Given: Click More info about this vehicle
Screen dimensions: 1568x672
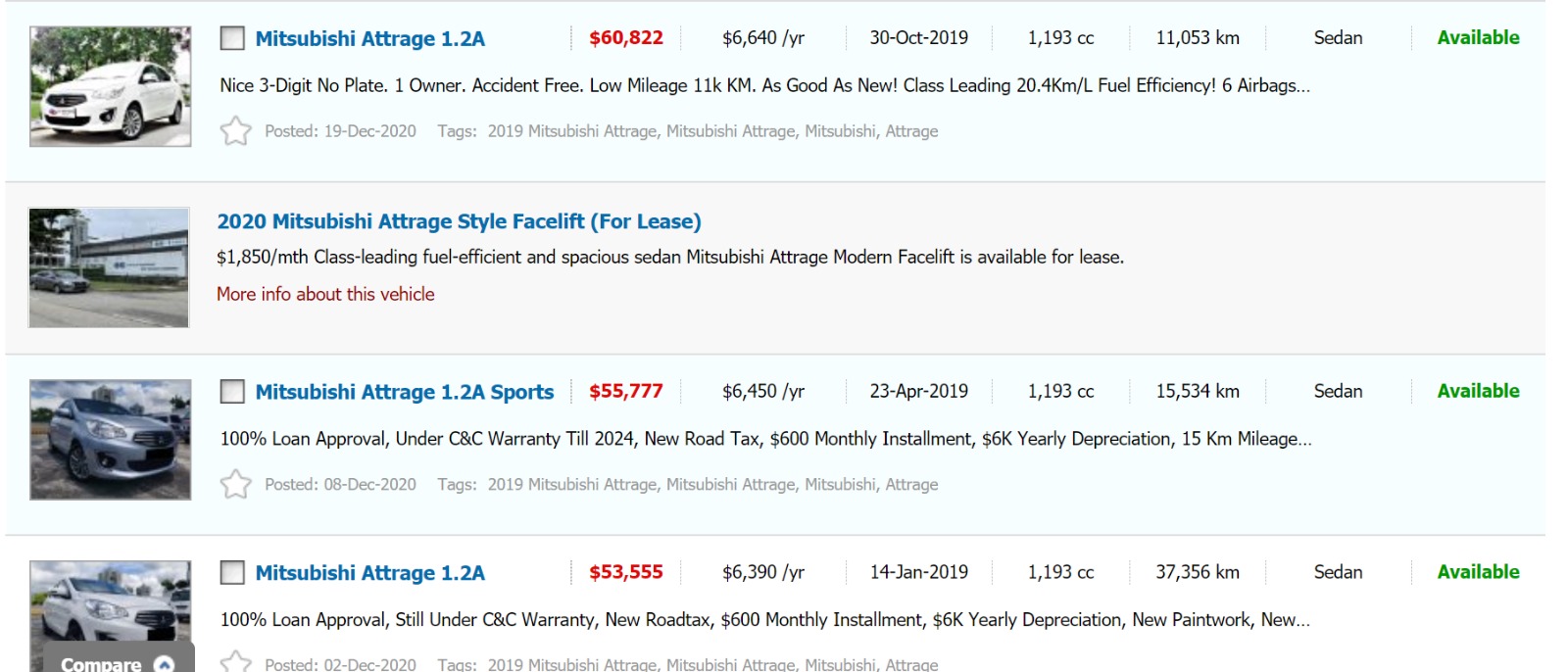Looking at the screenshot, I should click(325, 294).
